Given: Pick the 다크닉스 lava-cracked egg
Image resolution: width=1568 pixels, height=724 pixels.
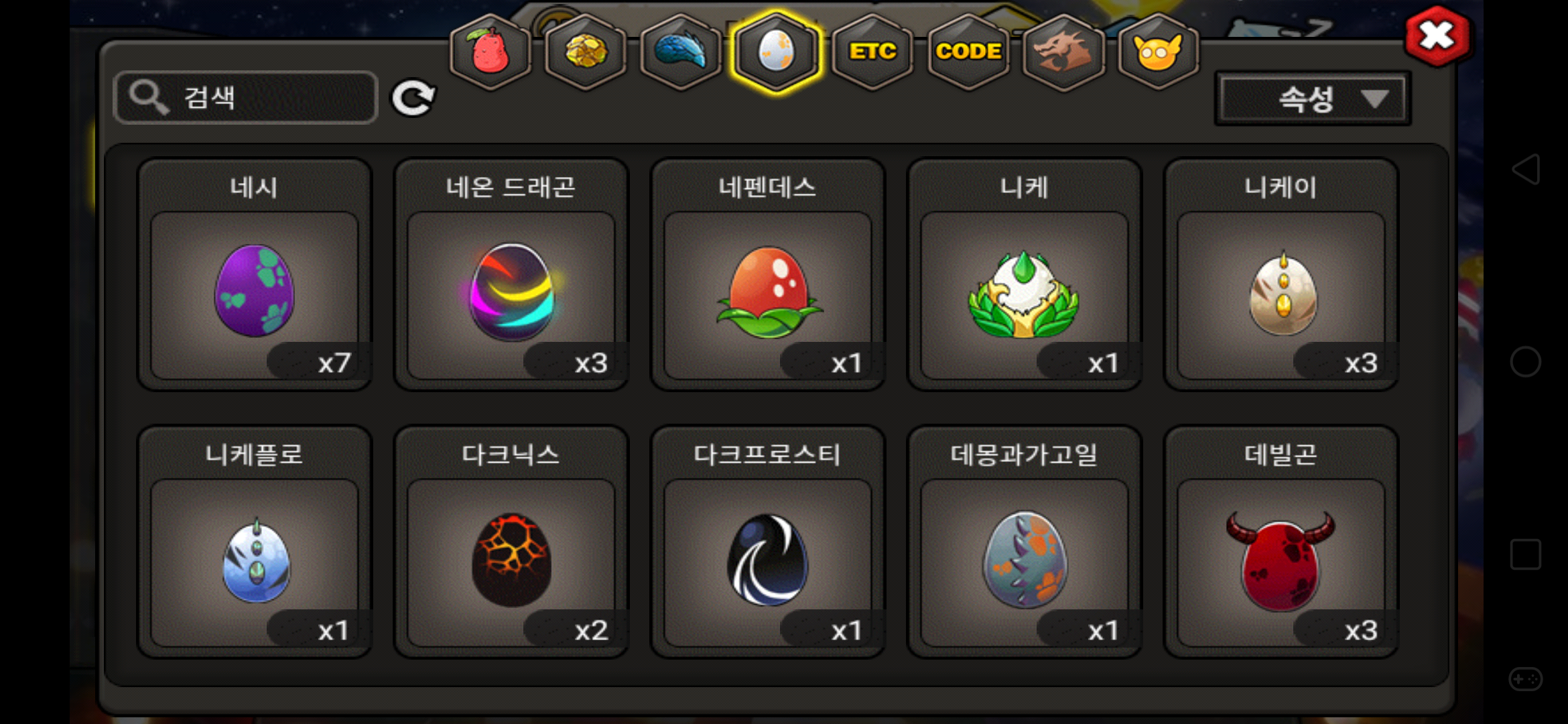Looking at the screenshot, I should coord(511,542).
